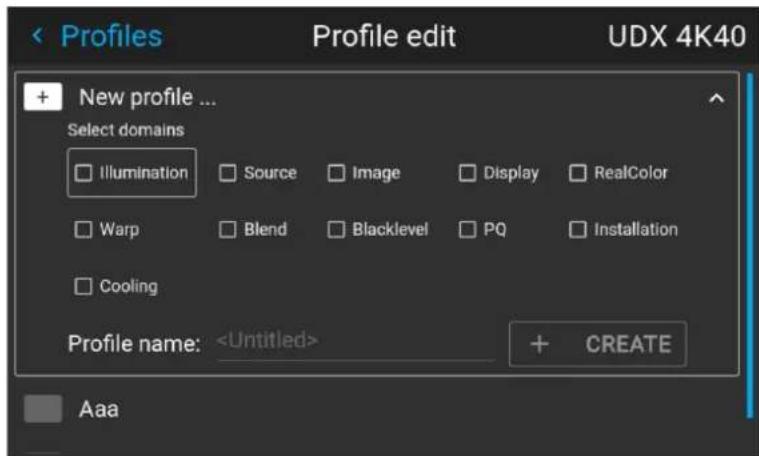Enable the Illumination domain checkbox
Viewport: 759px width, 456px height.
pyautogui.click(x=83, y=173)
